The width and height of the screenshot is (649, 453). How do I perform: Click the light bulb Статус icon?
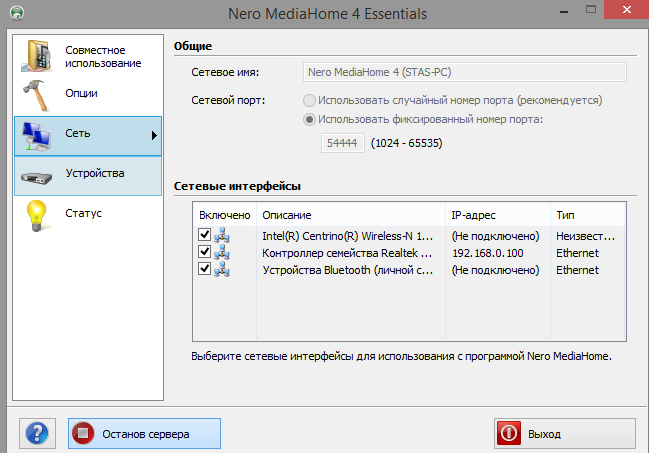pos(36,214)
